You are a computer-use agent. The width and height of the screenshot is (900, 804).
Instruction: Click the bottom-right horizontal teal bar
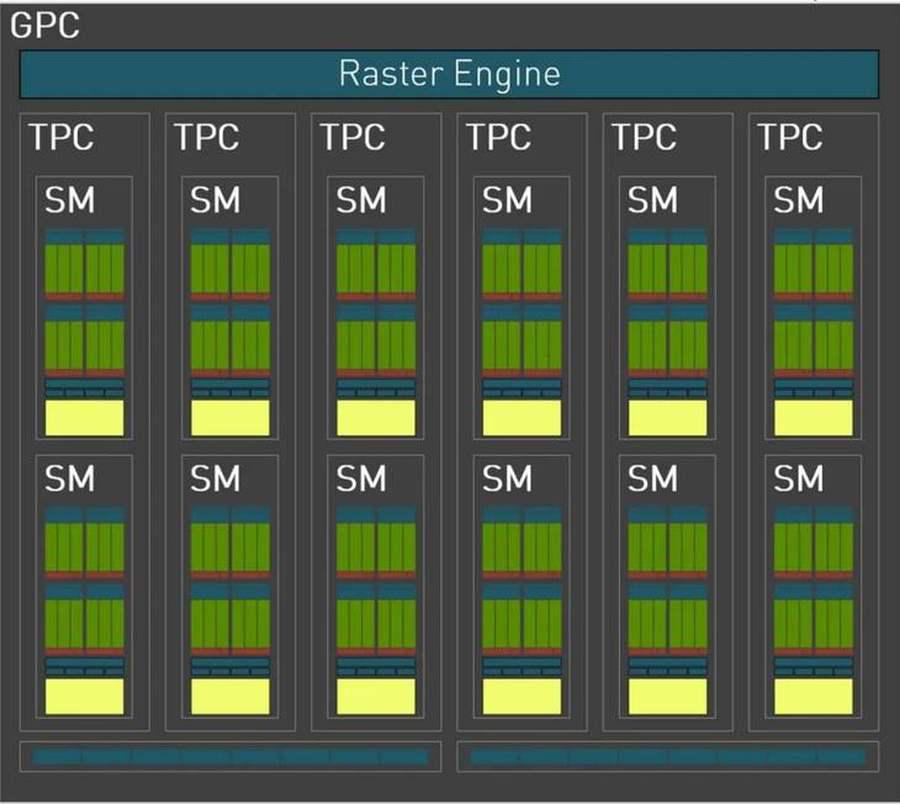pos(667,757)
